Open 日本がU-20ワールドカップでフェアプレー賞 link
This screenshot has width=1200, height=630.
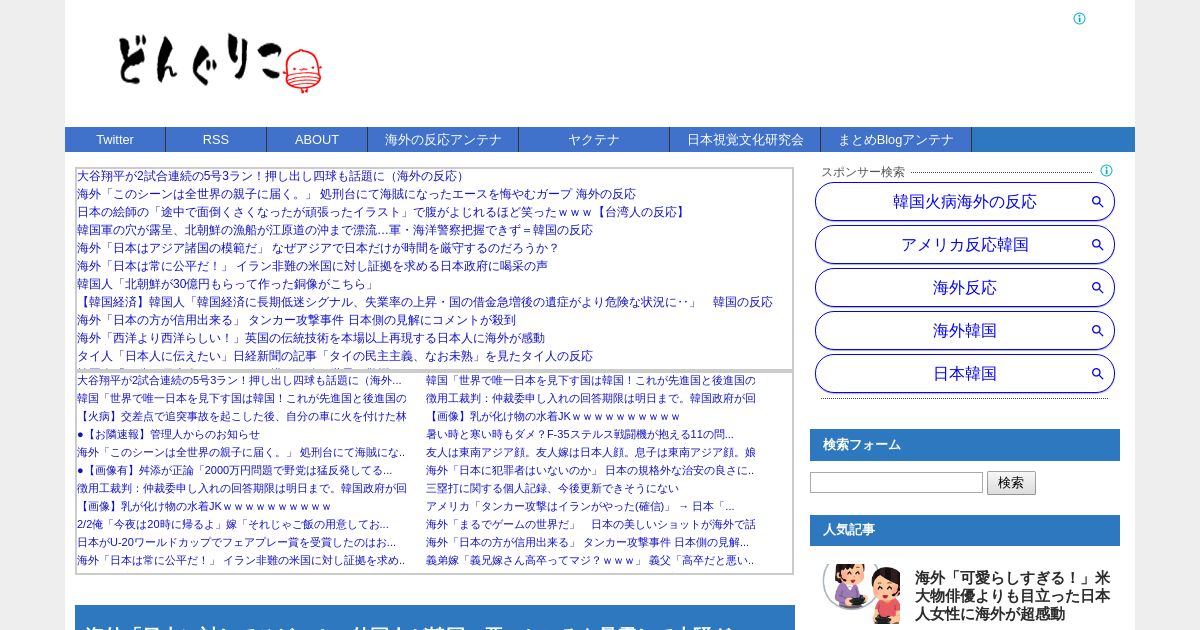[237, 542]
